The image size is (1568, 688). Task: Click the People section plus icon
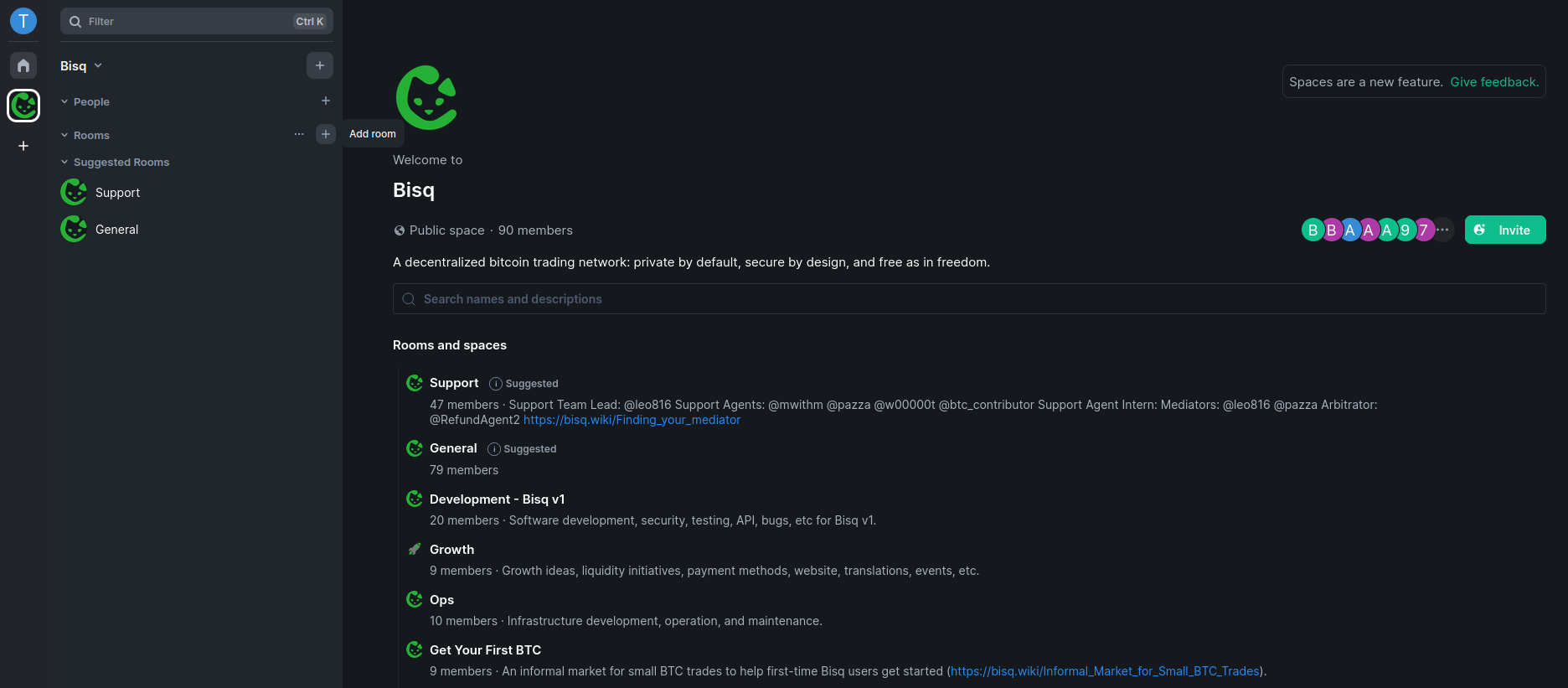click(326, 101)
